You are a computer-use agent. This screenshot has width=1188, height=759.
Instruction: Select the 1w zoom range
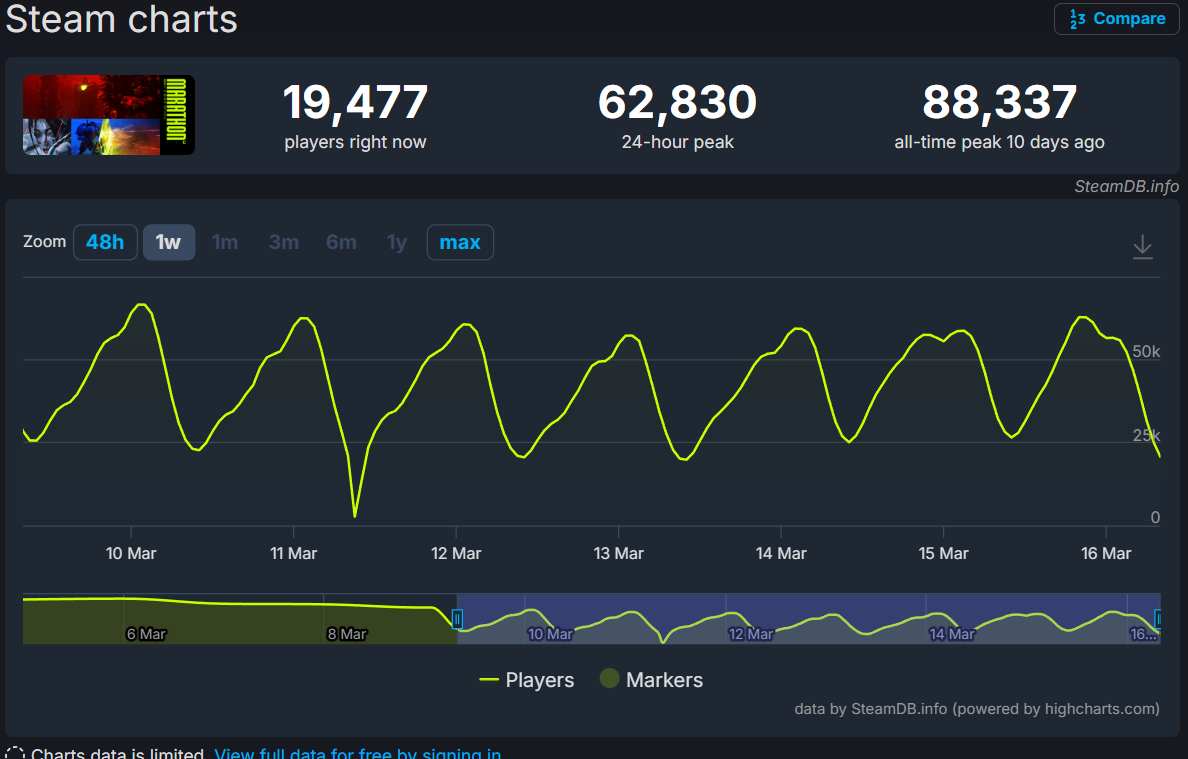click(169, 242)
